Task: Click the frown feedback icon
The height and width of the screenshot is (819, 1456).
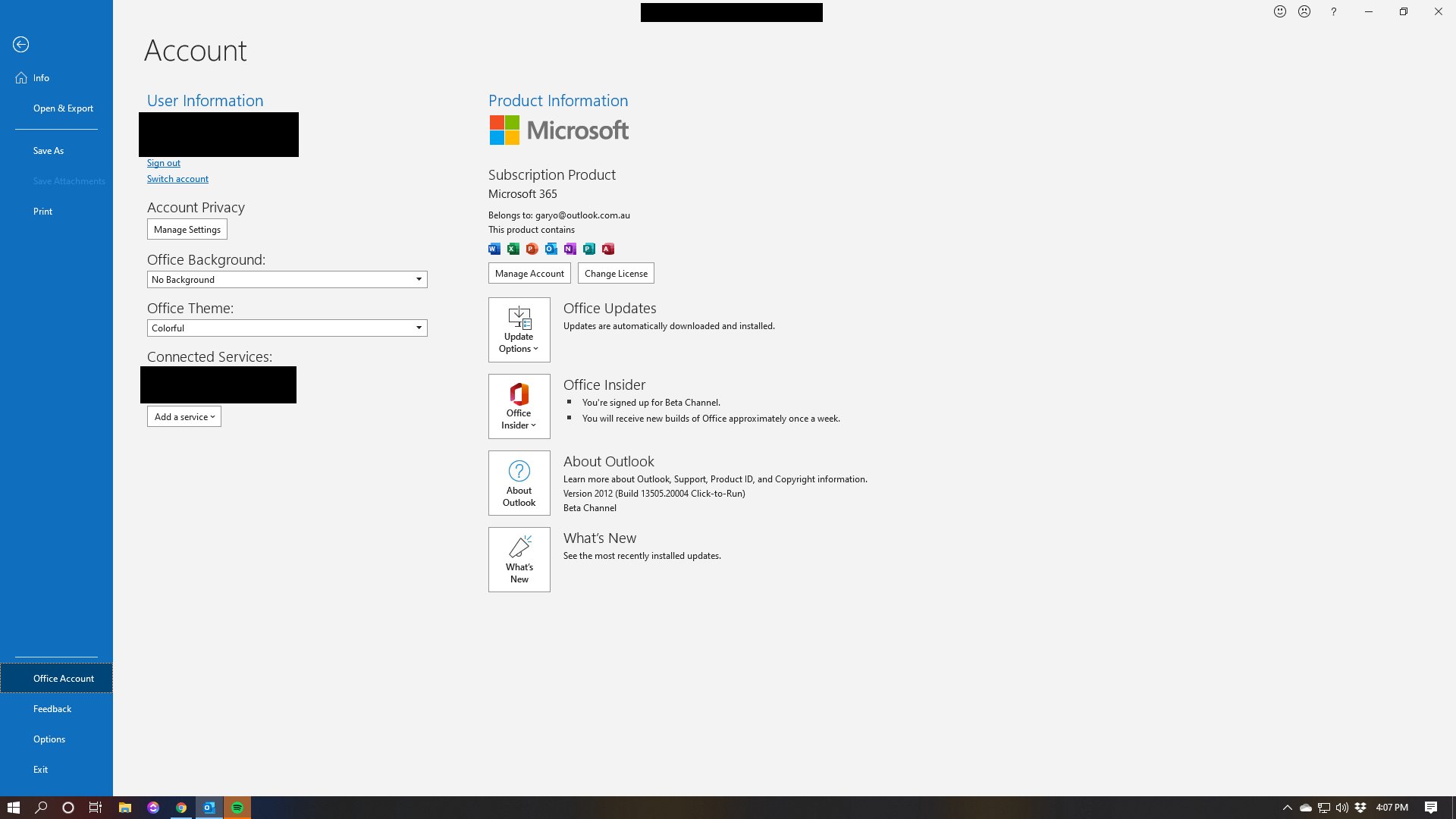Action: [x=1304, y=11]
